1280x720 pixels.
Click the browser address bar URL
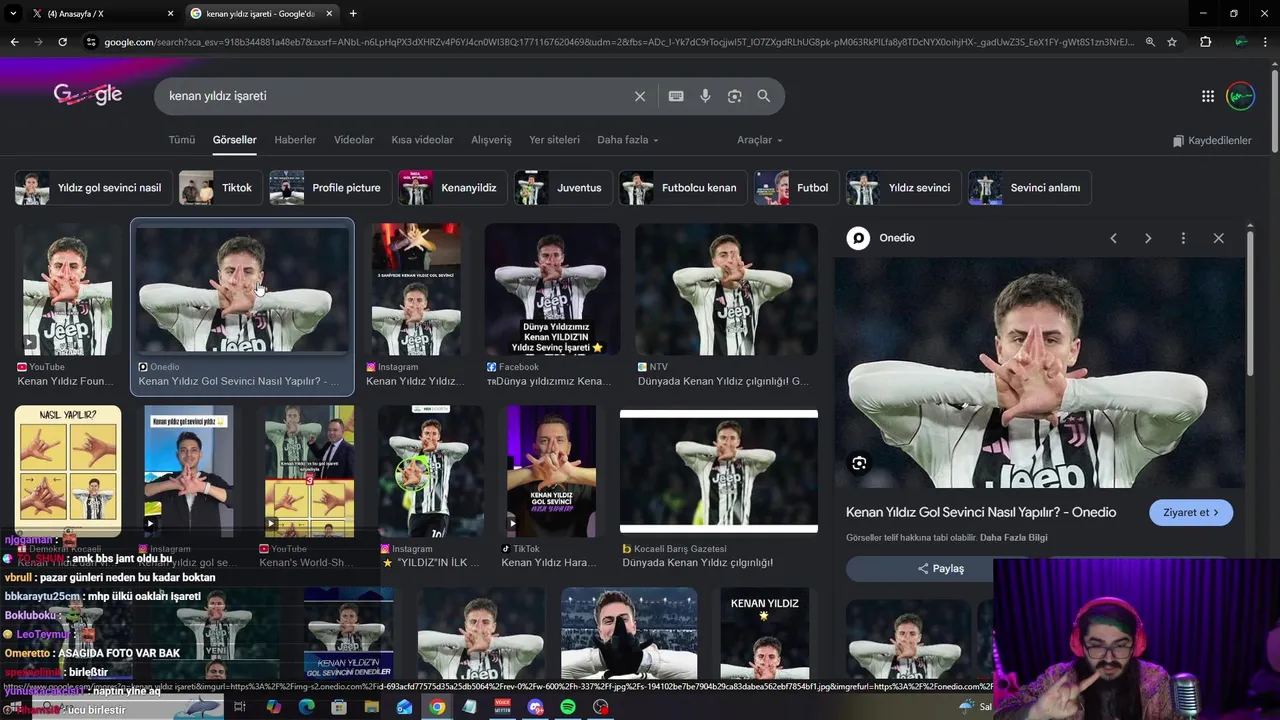620,42
